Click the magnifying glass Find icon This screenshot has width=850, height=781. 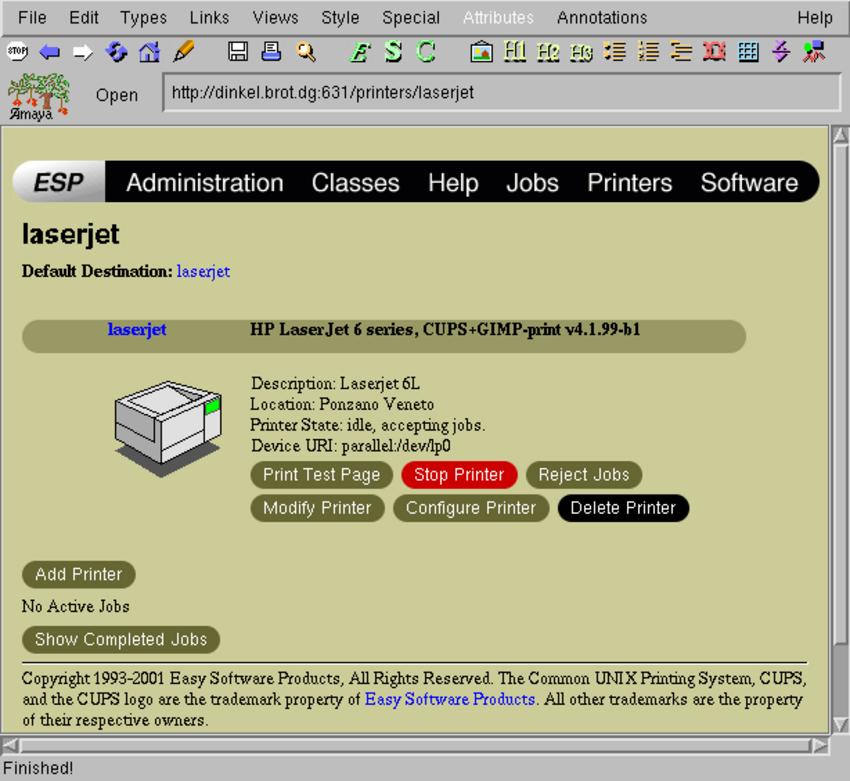305,52
